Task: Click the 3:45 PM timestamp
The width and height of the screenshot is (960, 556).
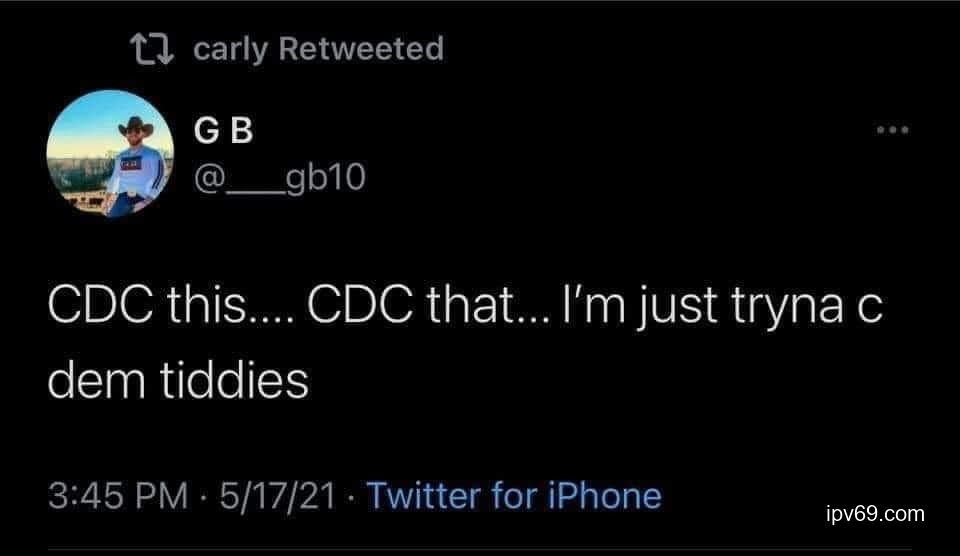Action: 120,496
